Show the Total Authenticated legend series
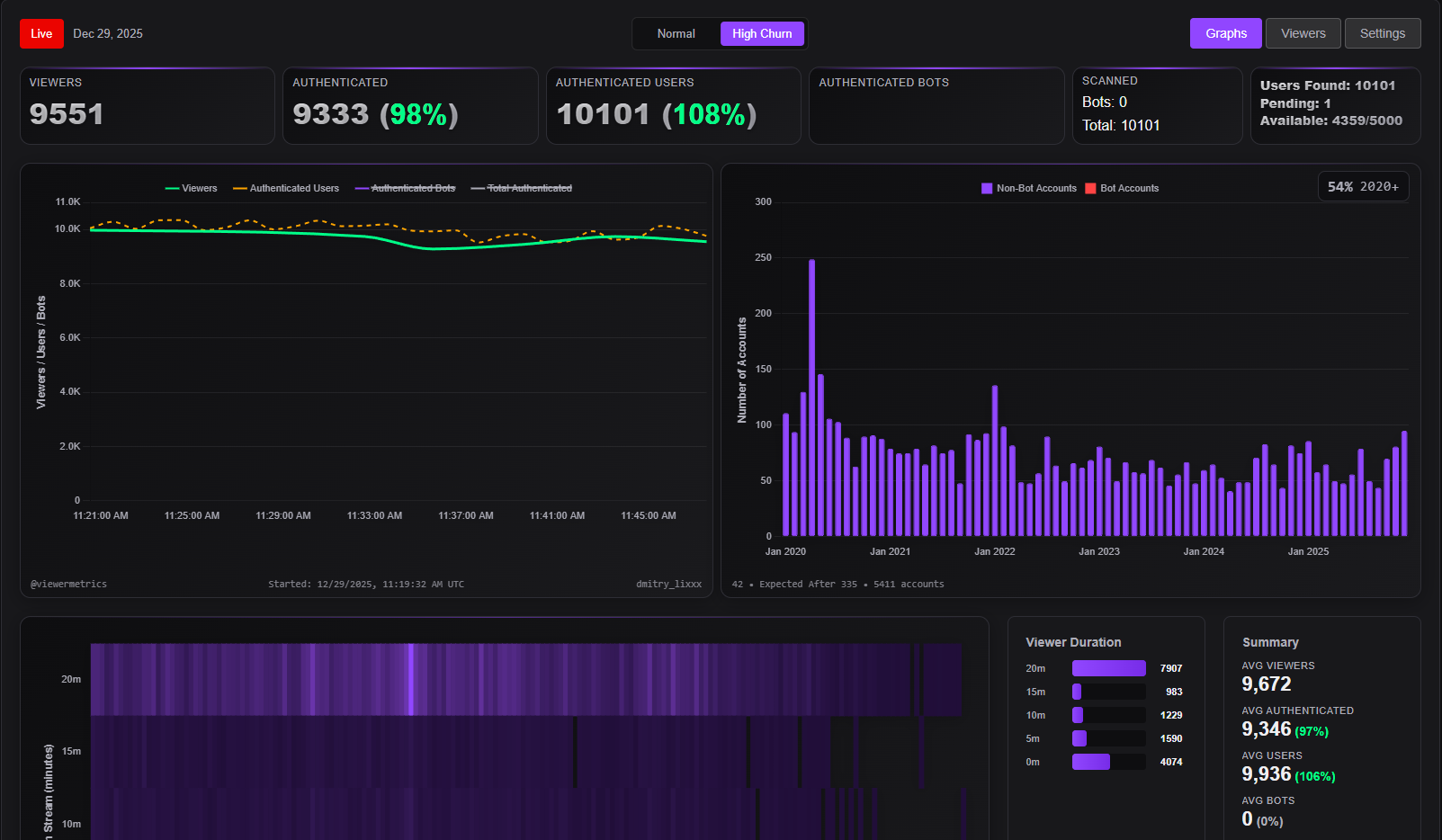Image resolution: width=1442 pixels, height=840 pixels. [522, 188]
